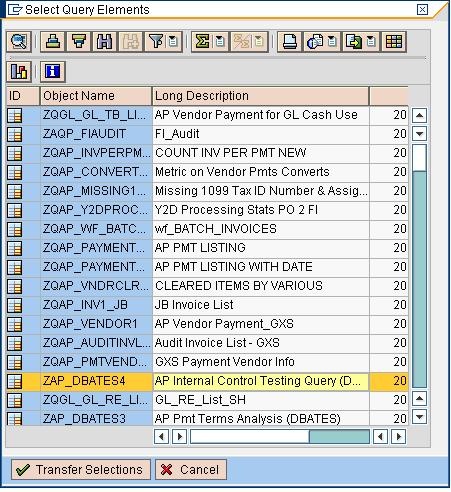Click the blue Information icon

[53, 71]
